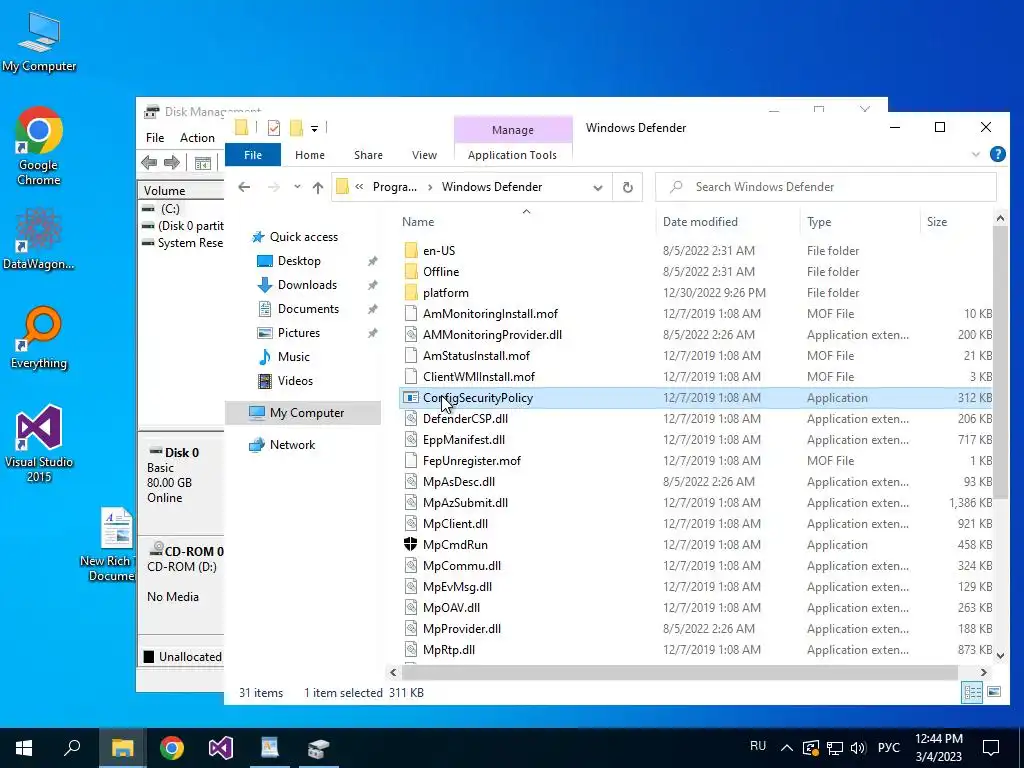Select Network in navigation pane
This screenshot has height=768, width=1024.
pyautogui.click(x=292, y=445)
